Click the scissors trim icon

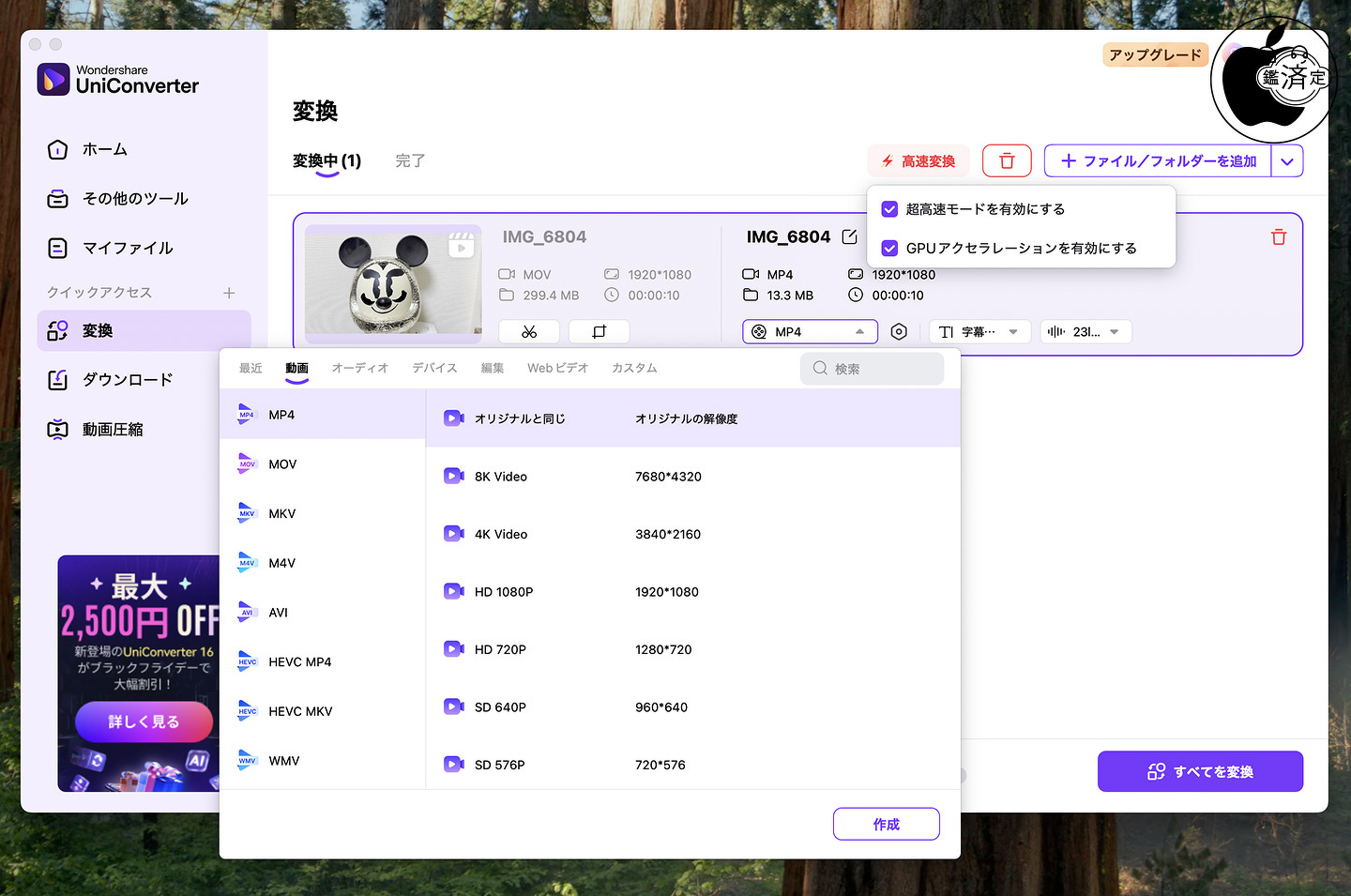coord(529,331)
